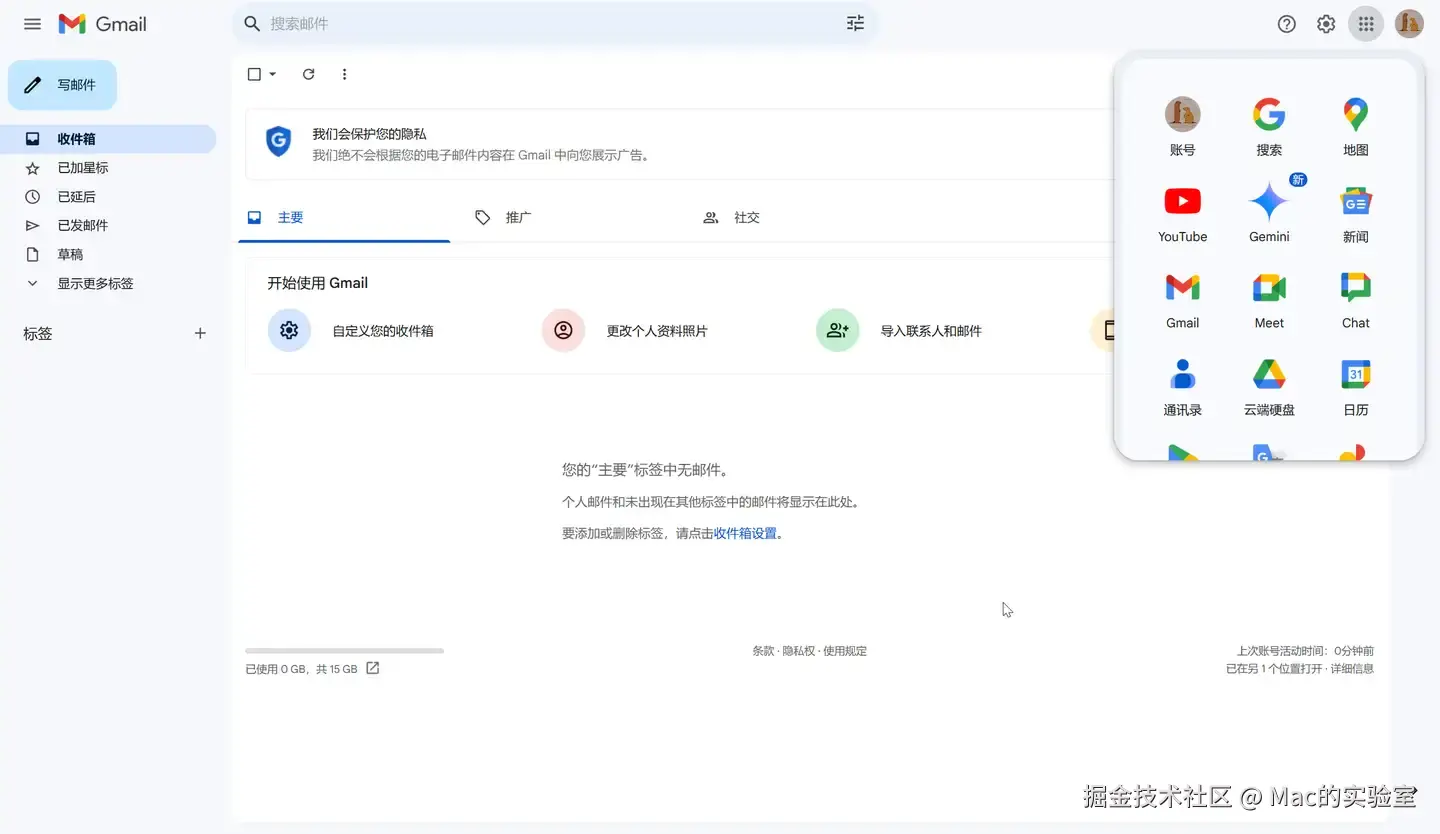Open 收件箱 in the sidebar
This screenshot has height=834, width=1440.
click(108, 139)
